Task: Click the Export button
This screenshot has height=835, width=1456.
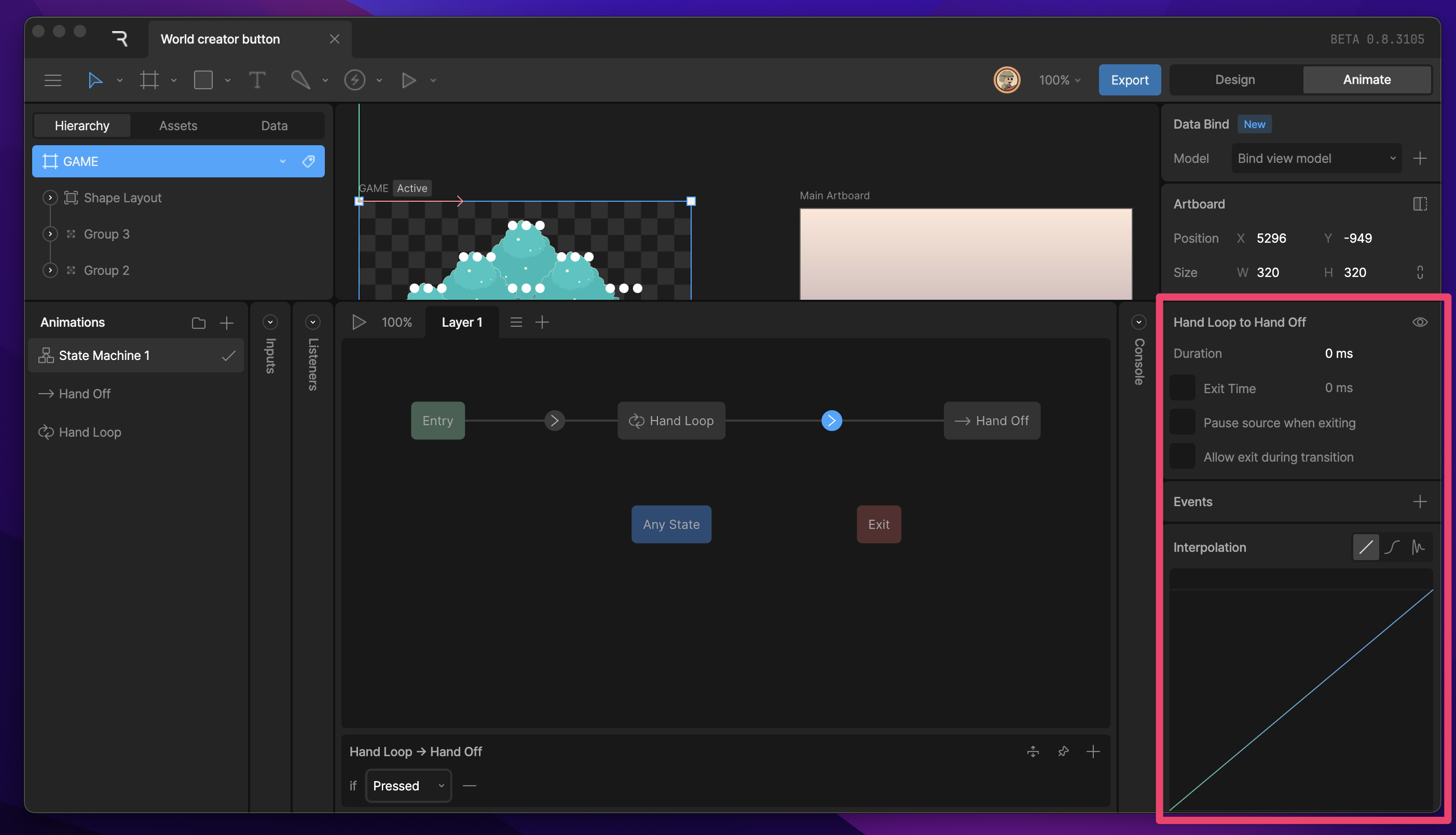Action: pos(1129,80)
